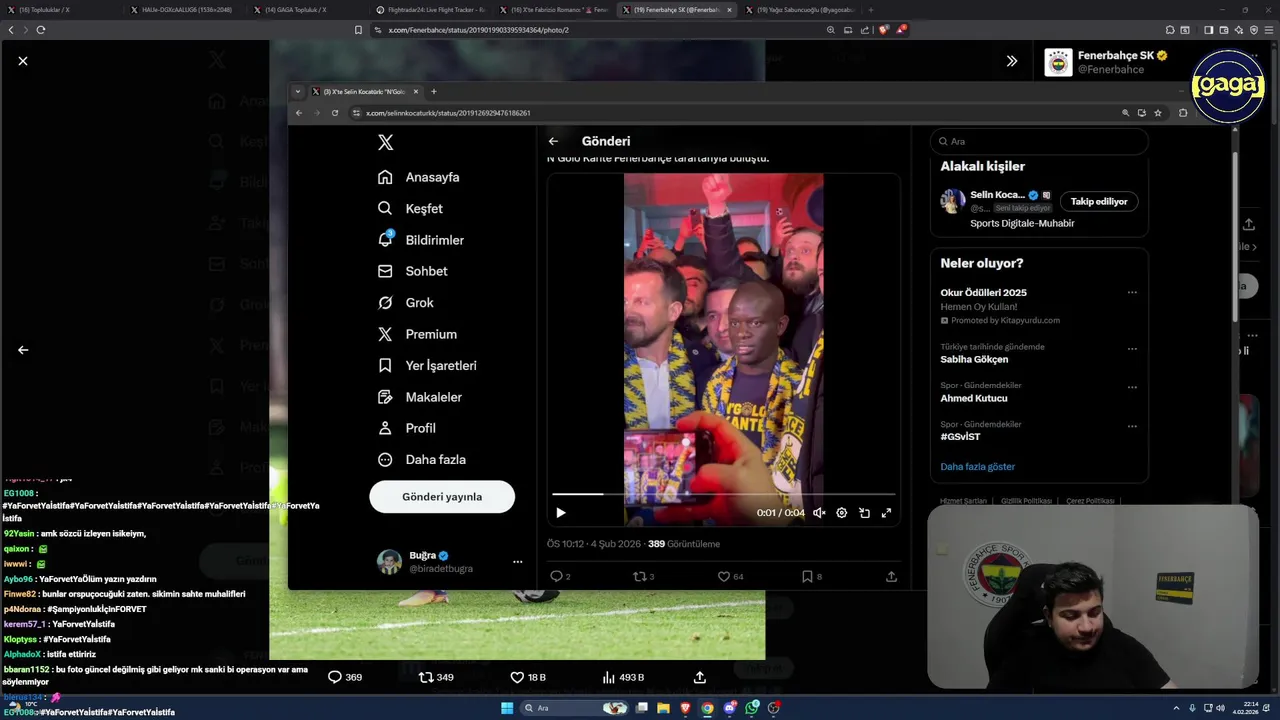Unmute the video with the speaker icon
Image resolution: width=1280 pixels, height=720 pixels.
(x=819, y=513)
